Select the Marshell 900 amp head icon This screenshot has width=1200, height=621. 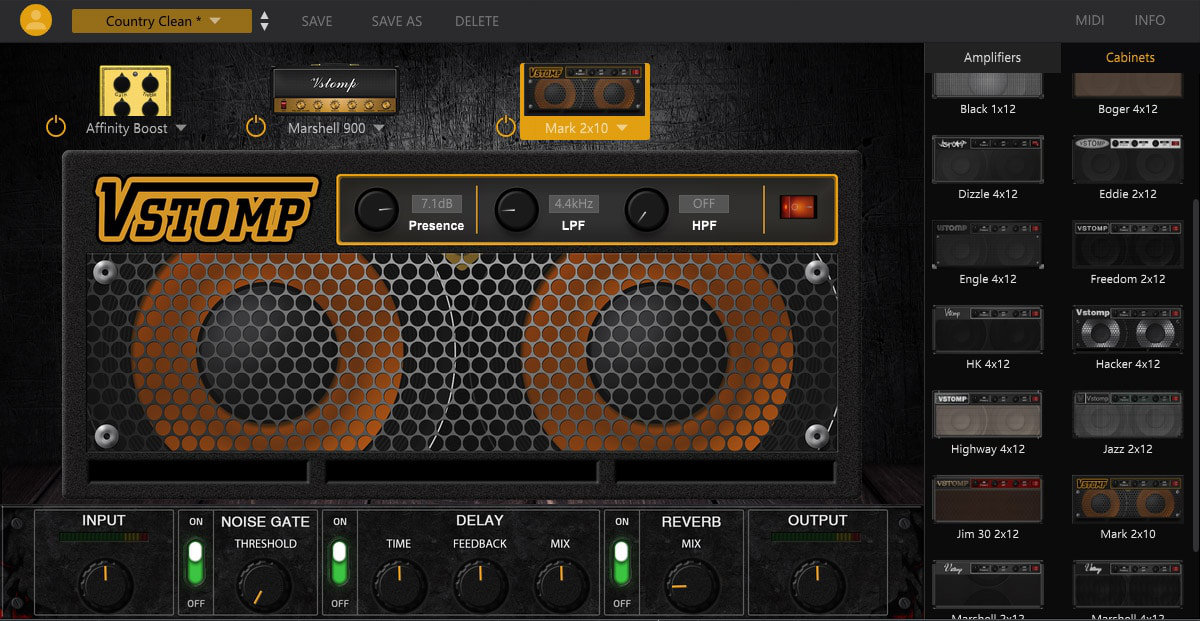pyautogui.click(x=335, y=88)
